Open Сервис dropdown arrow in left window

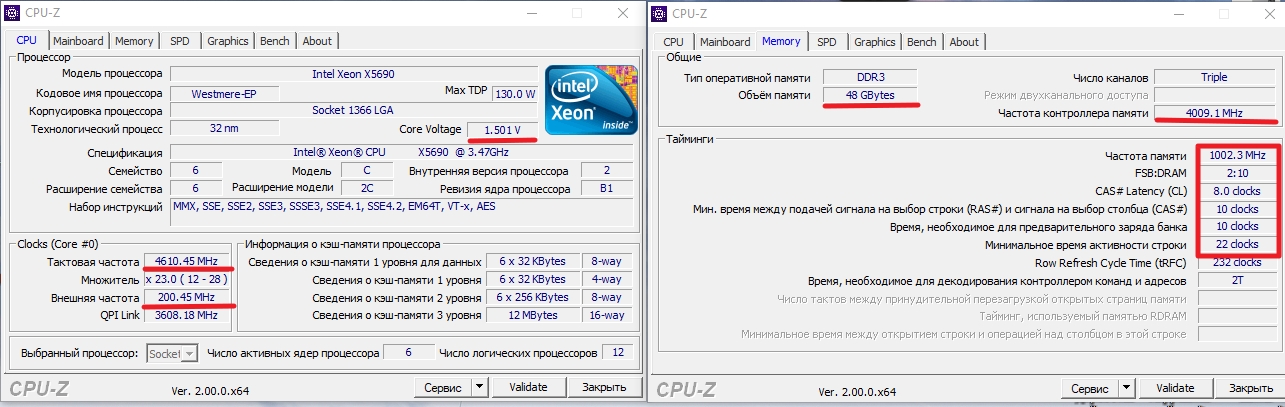coord(478,387)
